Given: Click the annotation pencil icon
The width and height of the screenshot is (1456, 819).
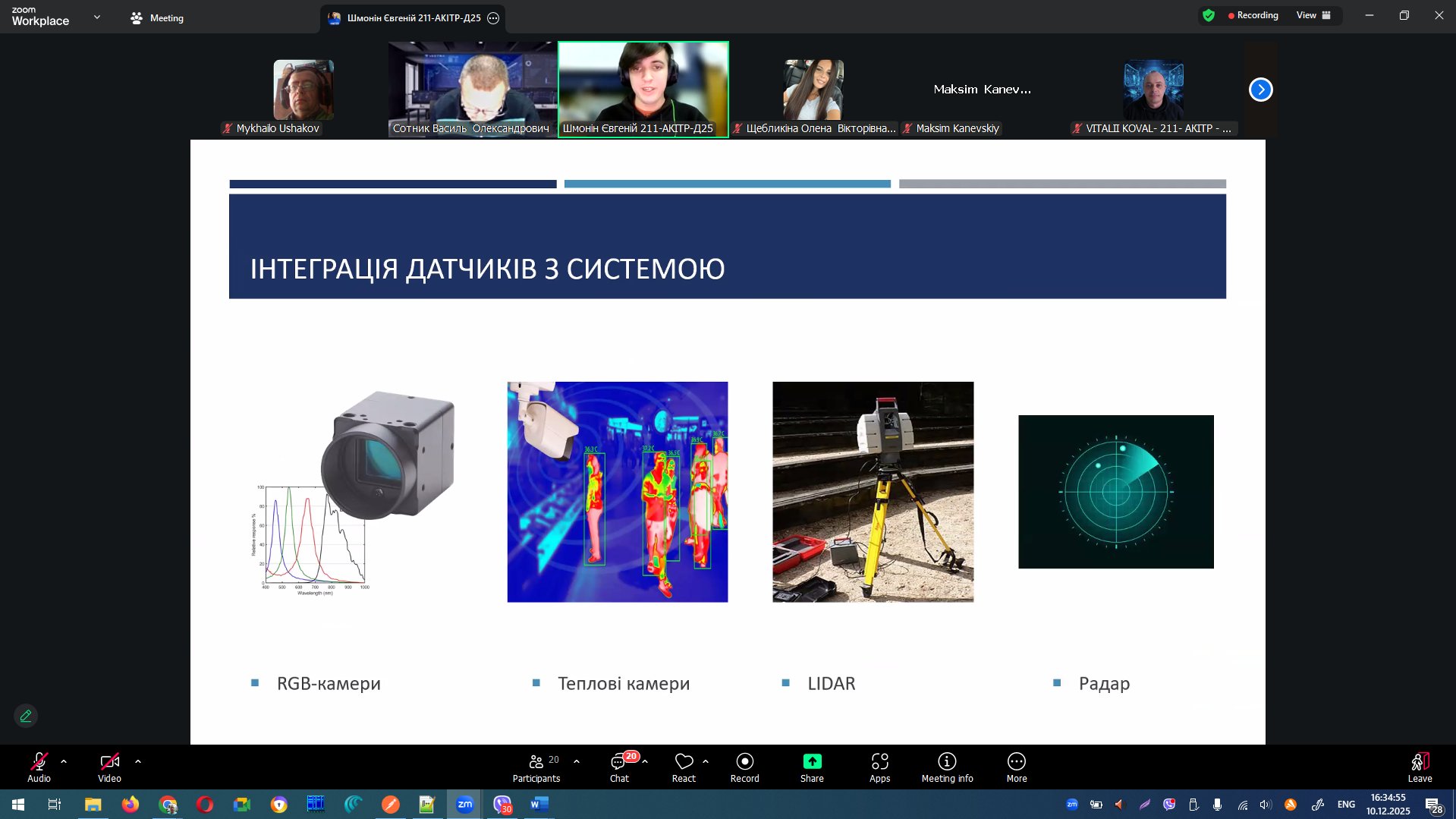Looking at the screenshot, I should coord(26,716).
